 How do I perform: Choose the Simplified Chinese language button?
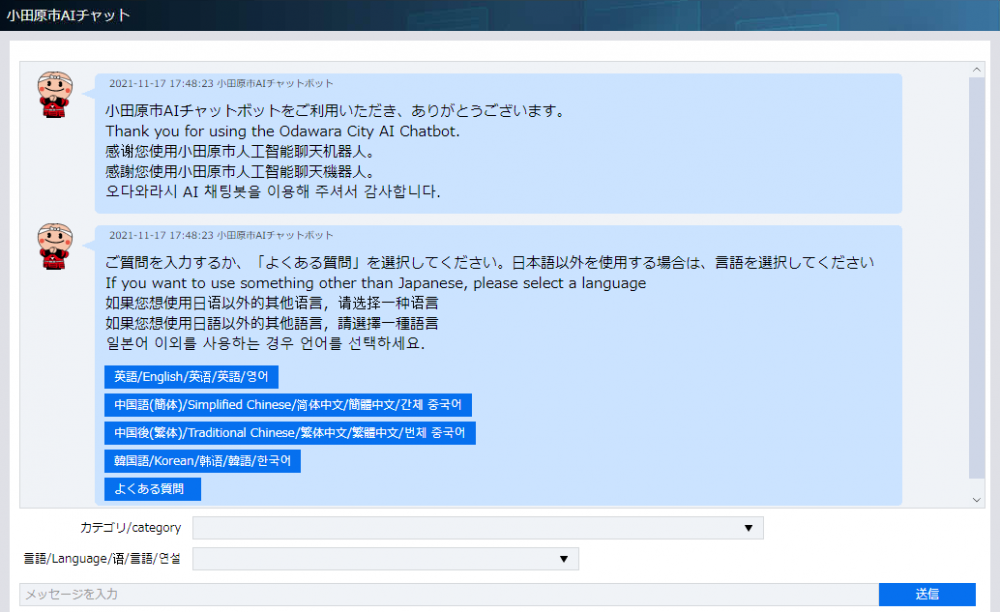288,405
